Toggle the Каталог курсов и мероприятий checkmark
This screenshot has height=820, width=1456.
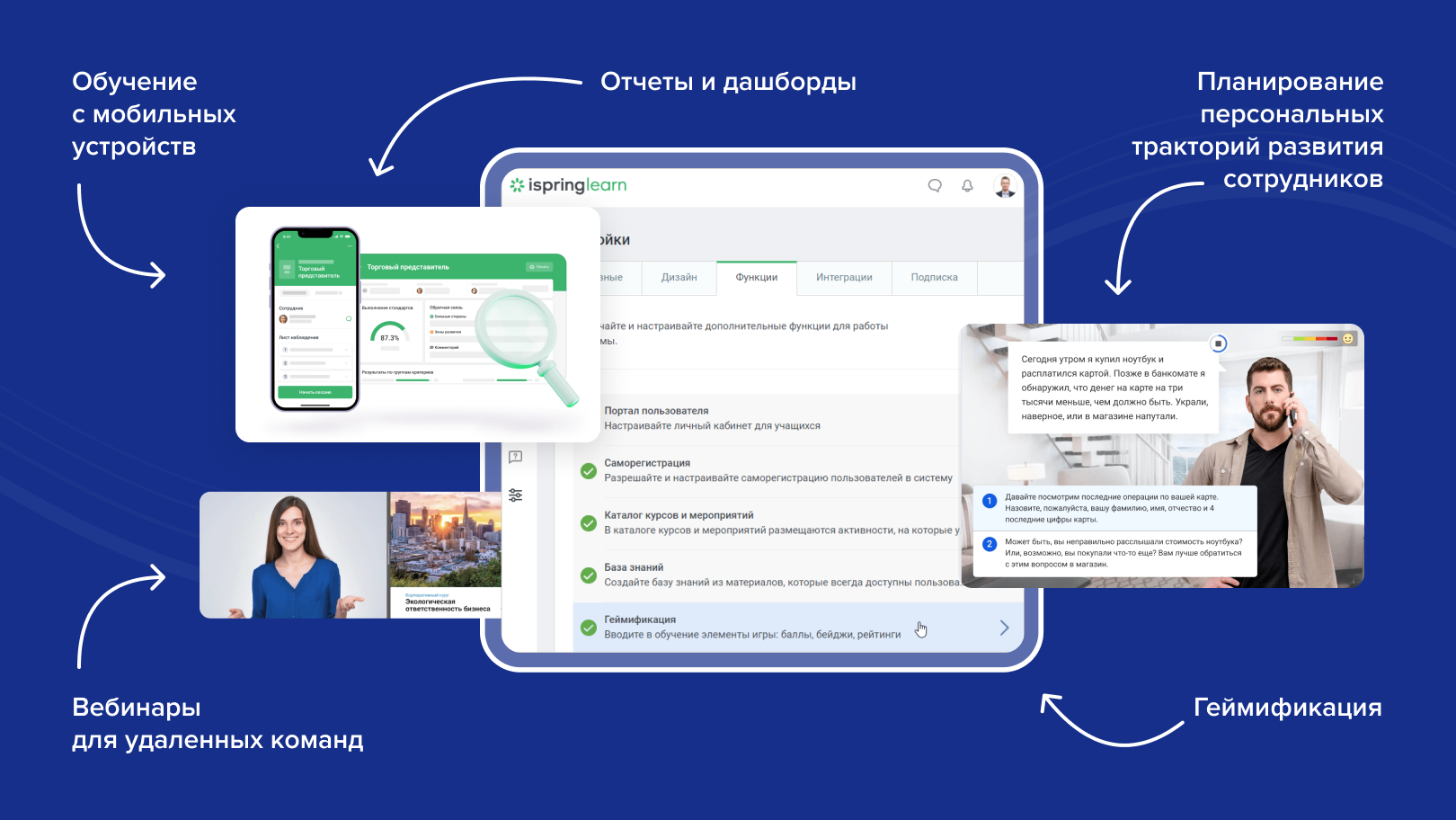pyautogui.click(x=589, y=523)
